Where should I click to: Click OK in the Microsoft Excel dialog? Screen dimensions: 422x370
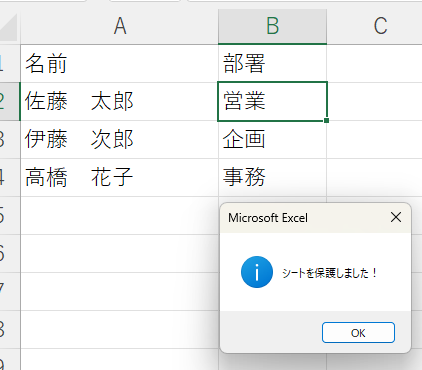pyautogui.click(x=358, y=332)
